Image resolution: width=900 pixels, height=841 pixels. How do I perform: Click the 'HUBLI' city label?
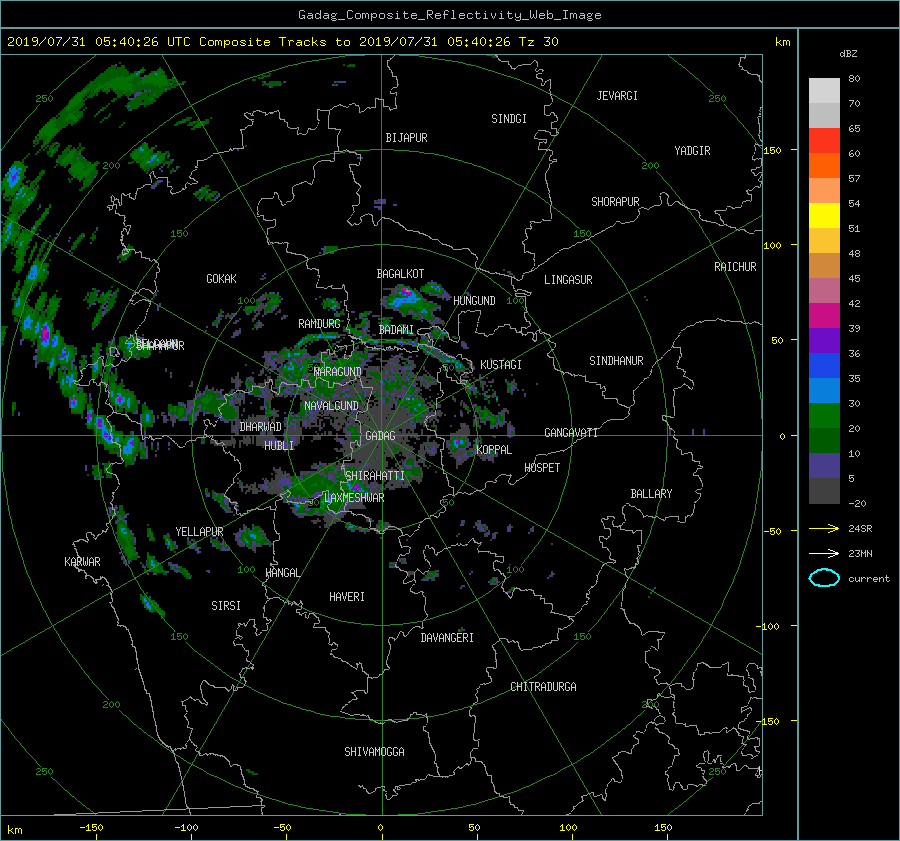pos(279,445)
